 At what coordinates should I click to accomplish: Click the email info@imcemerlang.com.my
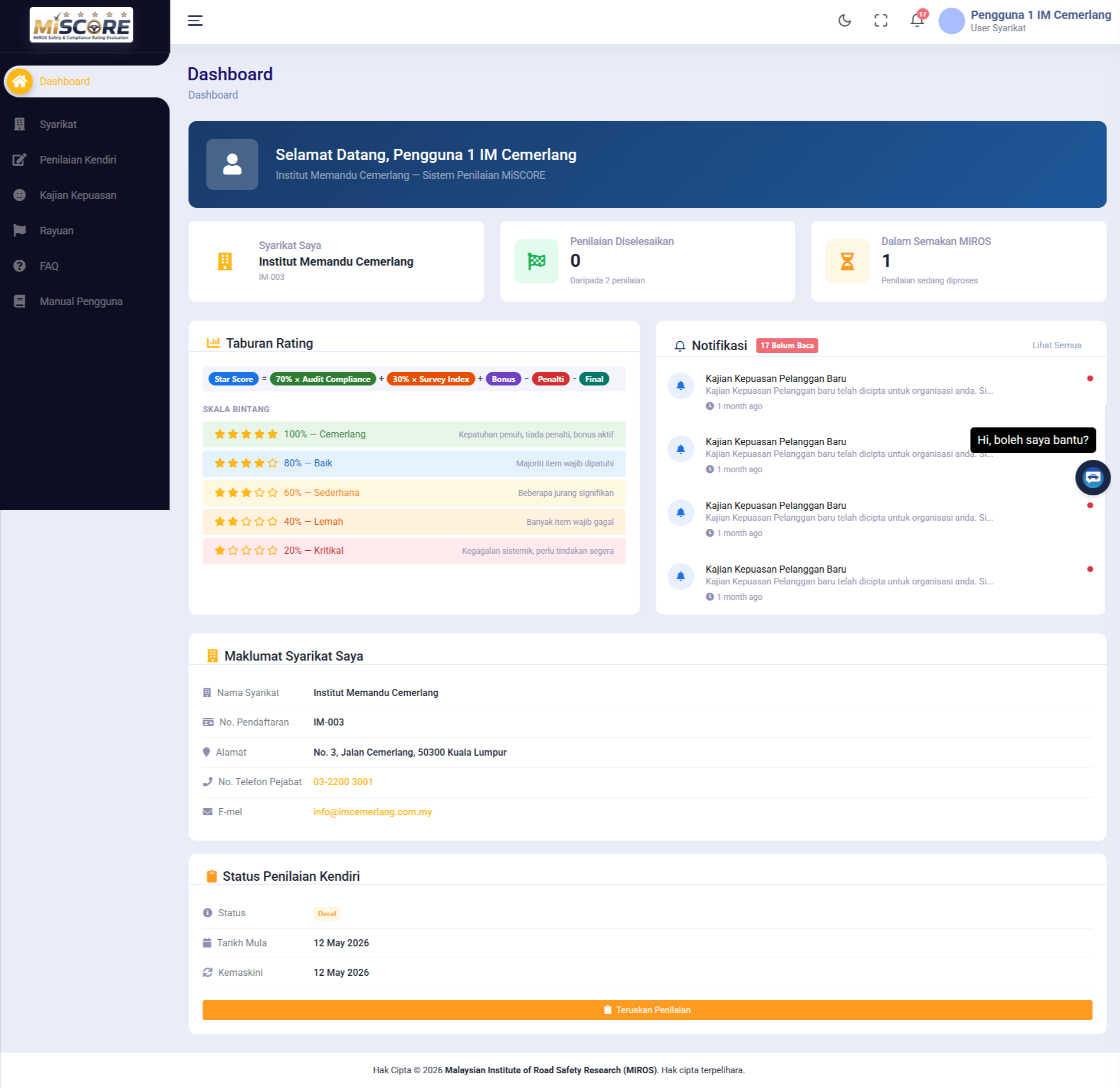[372, 812]
